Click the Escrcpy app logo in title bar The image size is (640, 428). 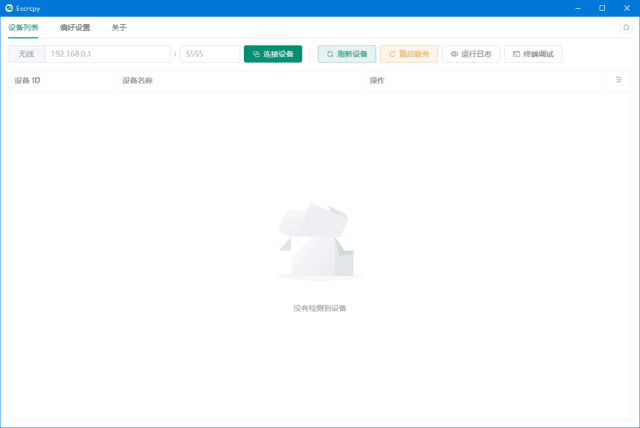10,8
